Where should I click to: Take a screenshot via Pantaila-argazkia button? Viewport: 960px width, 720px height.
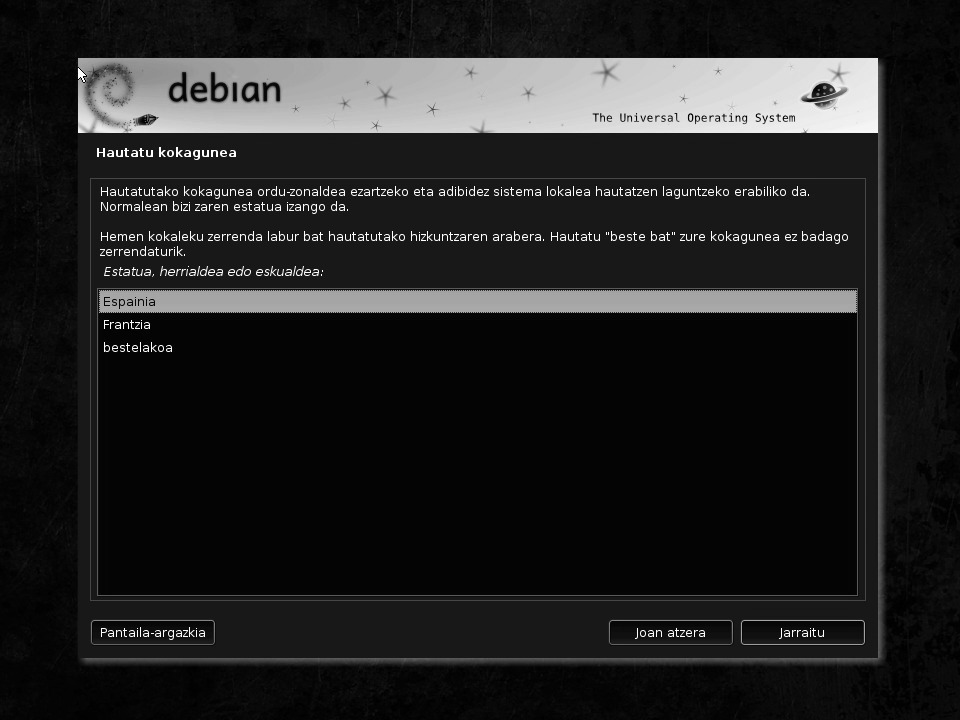152,632
